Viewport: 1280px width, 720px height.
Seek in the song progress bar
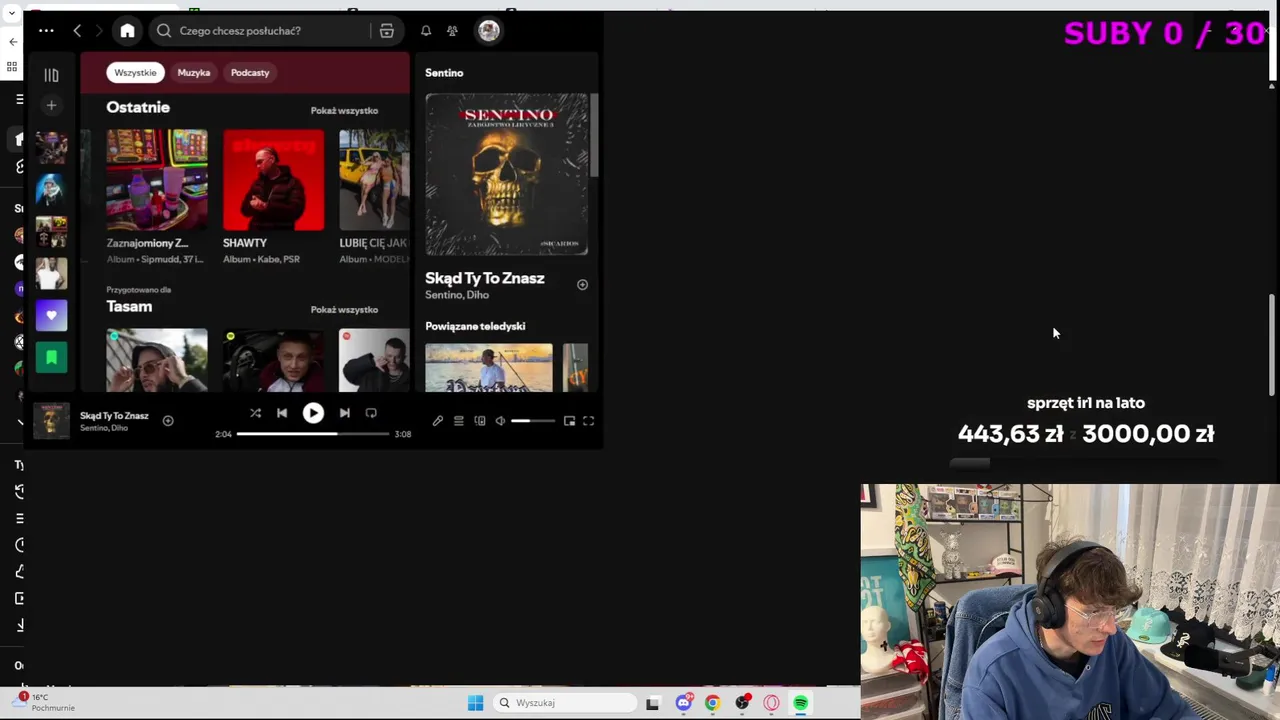tap(313, 434)
